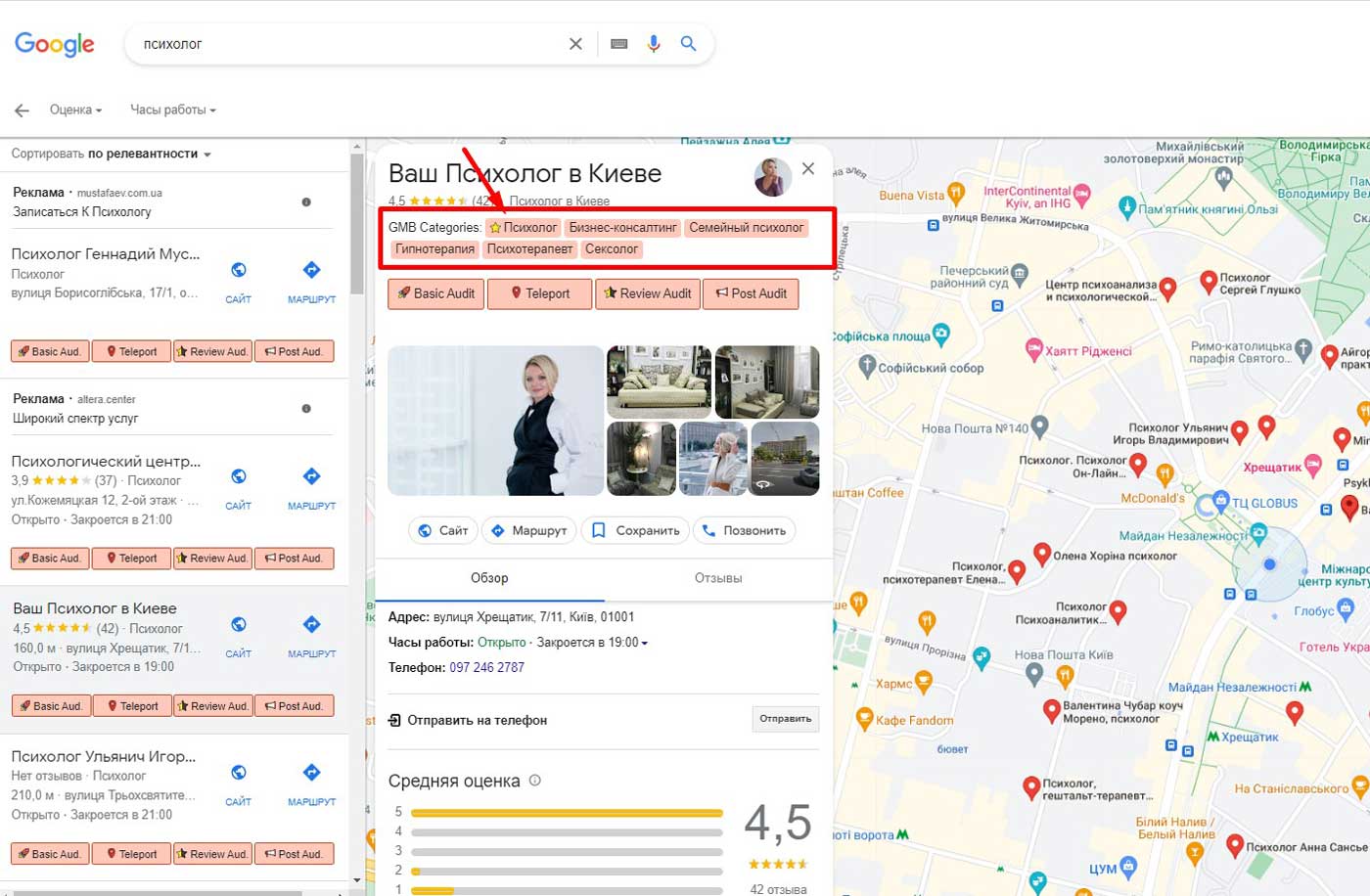This screenshot has height=896, width=1370.
Task: Click the blue search magnifier icon
Action: 689,44
